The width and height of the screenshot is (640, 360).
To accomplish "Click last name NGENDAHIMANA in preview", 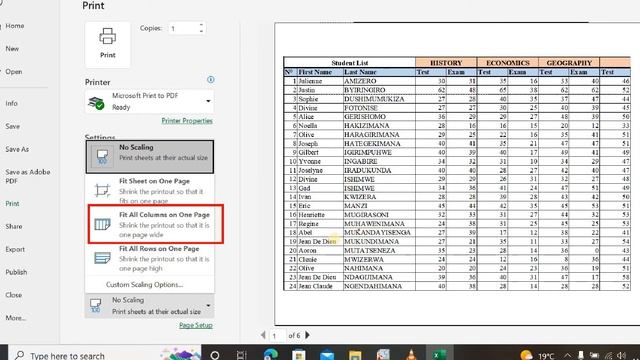I will click(x=373, y=286).
